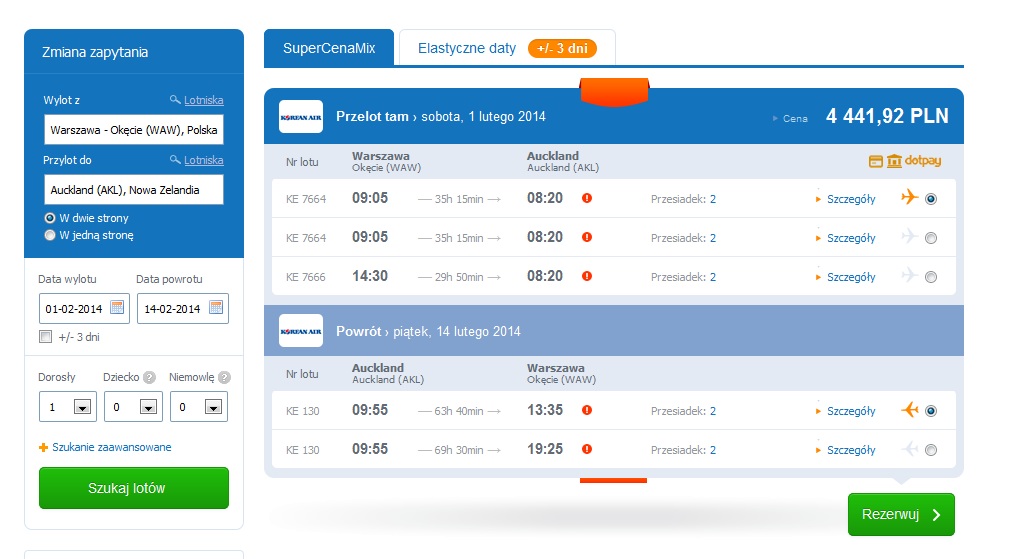Expand Szczegóły for the KE 7666 flight
1019x559 pixels.
(x=851, y=277)
